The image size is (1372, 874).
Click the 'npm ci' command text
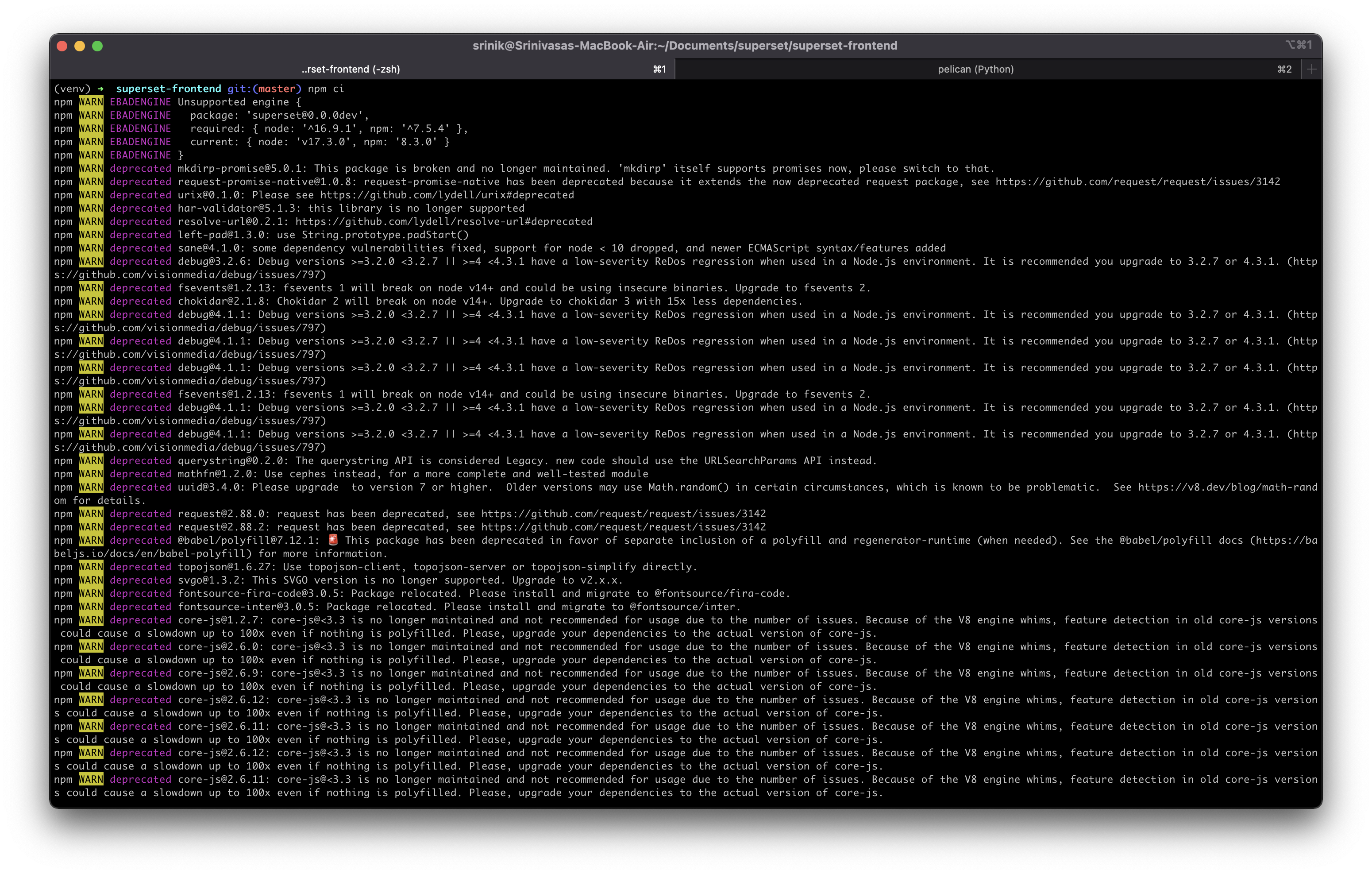pyautogui.click(x=326, y=89)
